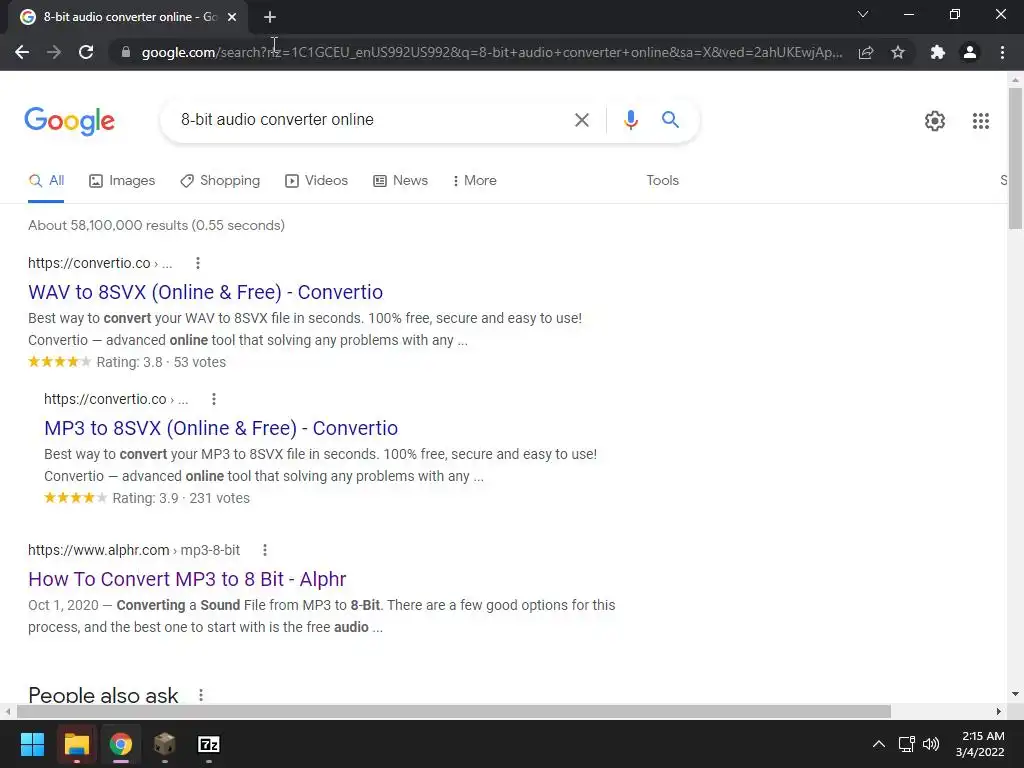Viewport: 1024px width, 768px height.
Task: Open the Chrome three-dot menu
Action: point(1002,52)
